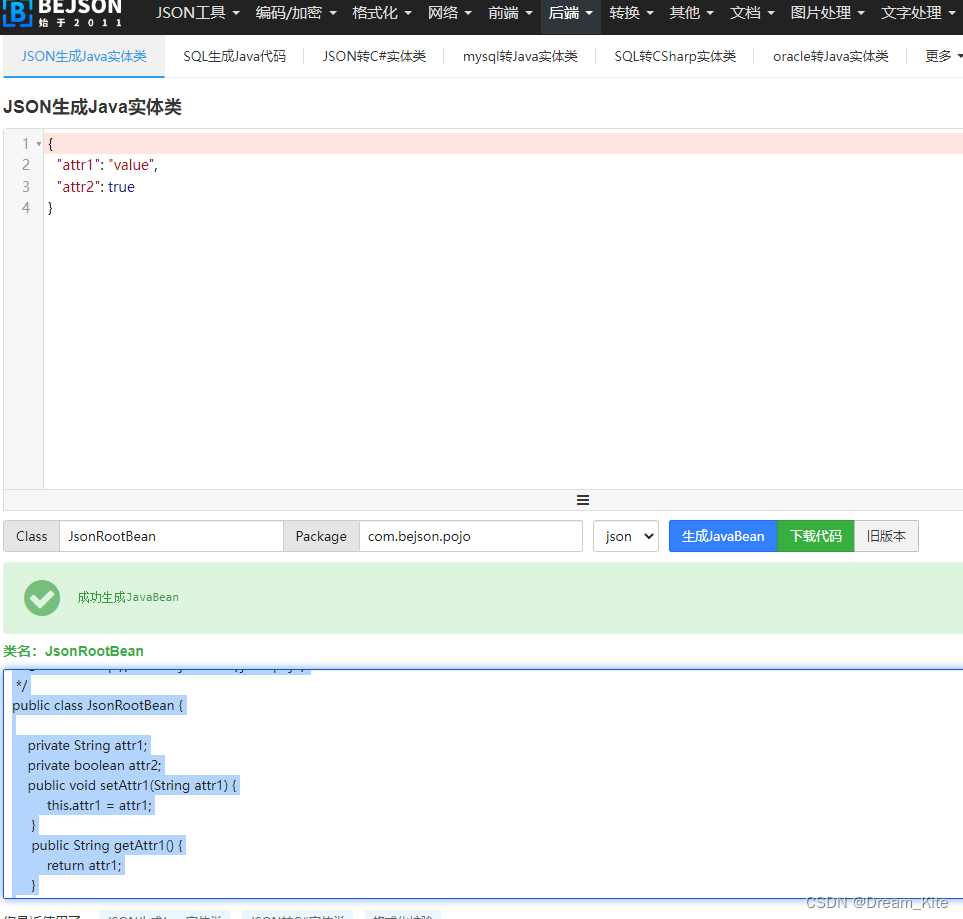Viewport: 963px width, 919px height.
Task: Open the 其他 dropdown menu
Action: coord(691,13)
